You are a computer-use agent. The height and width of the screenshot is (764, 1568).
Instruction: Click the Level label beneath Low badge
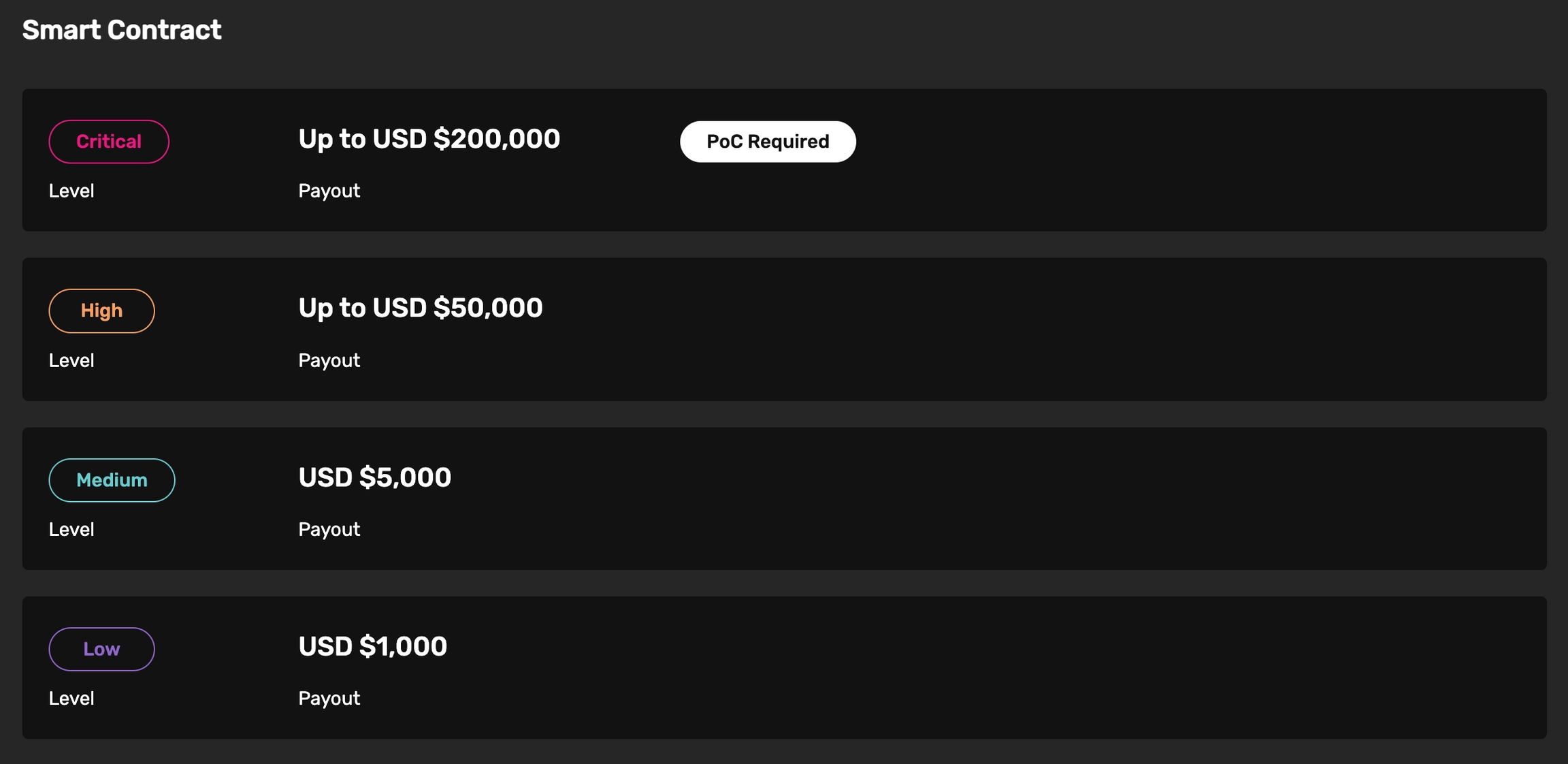71,698
